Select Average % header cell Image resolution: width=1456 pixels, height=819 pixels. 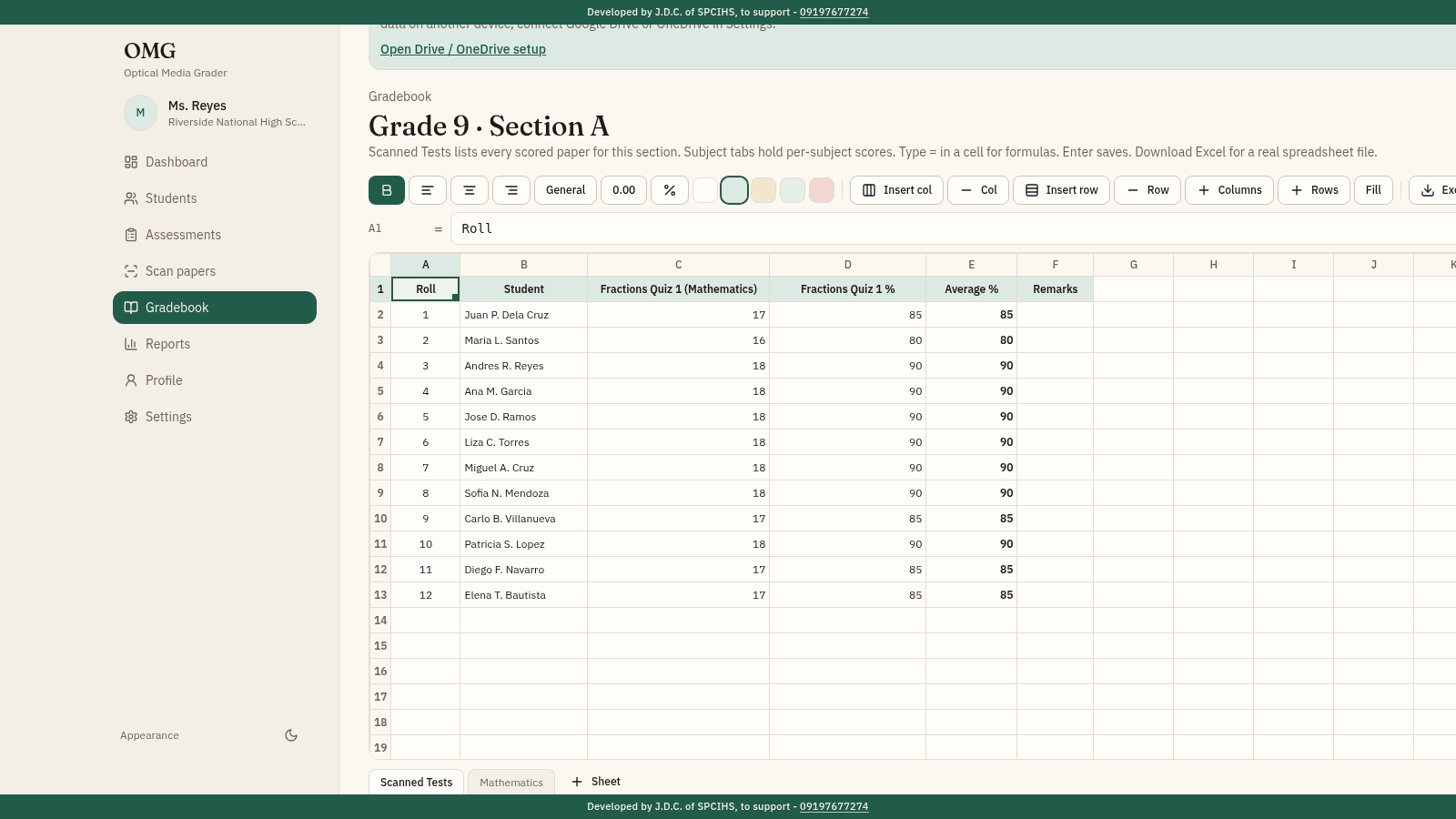pyautogui.click(x=971, y=289)
